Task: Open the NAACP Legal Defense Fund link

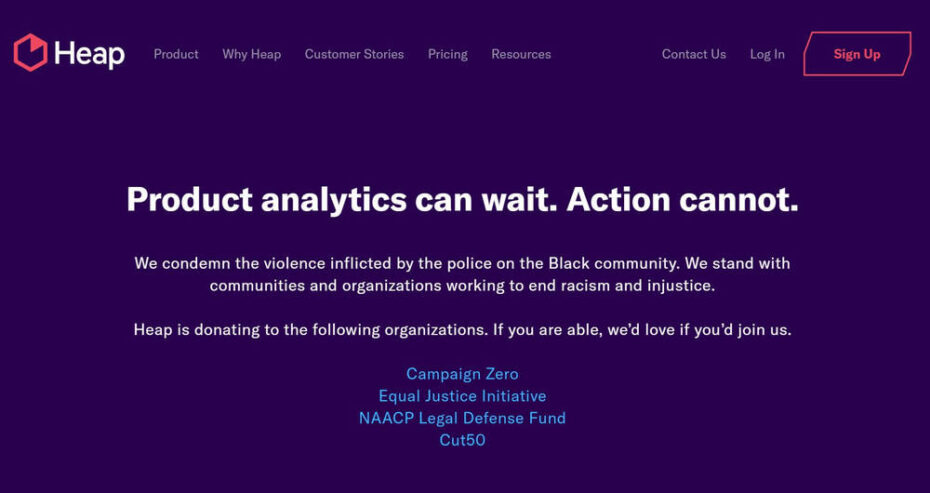Action: (x=462, y=418)
